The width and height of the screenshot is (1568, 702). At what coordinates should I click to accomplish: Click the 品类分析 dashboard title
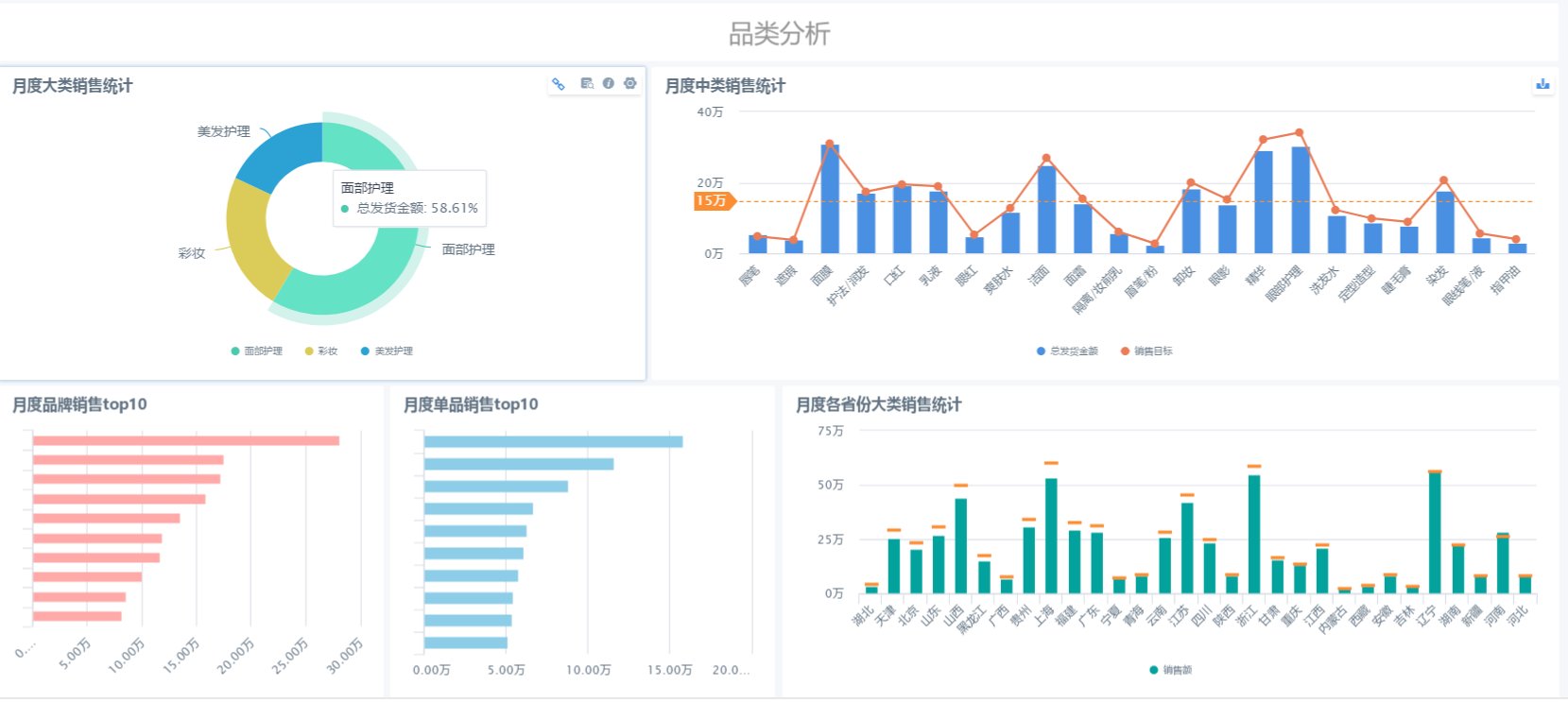pos(780,34)
